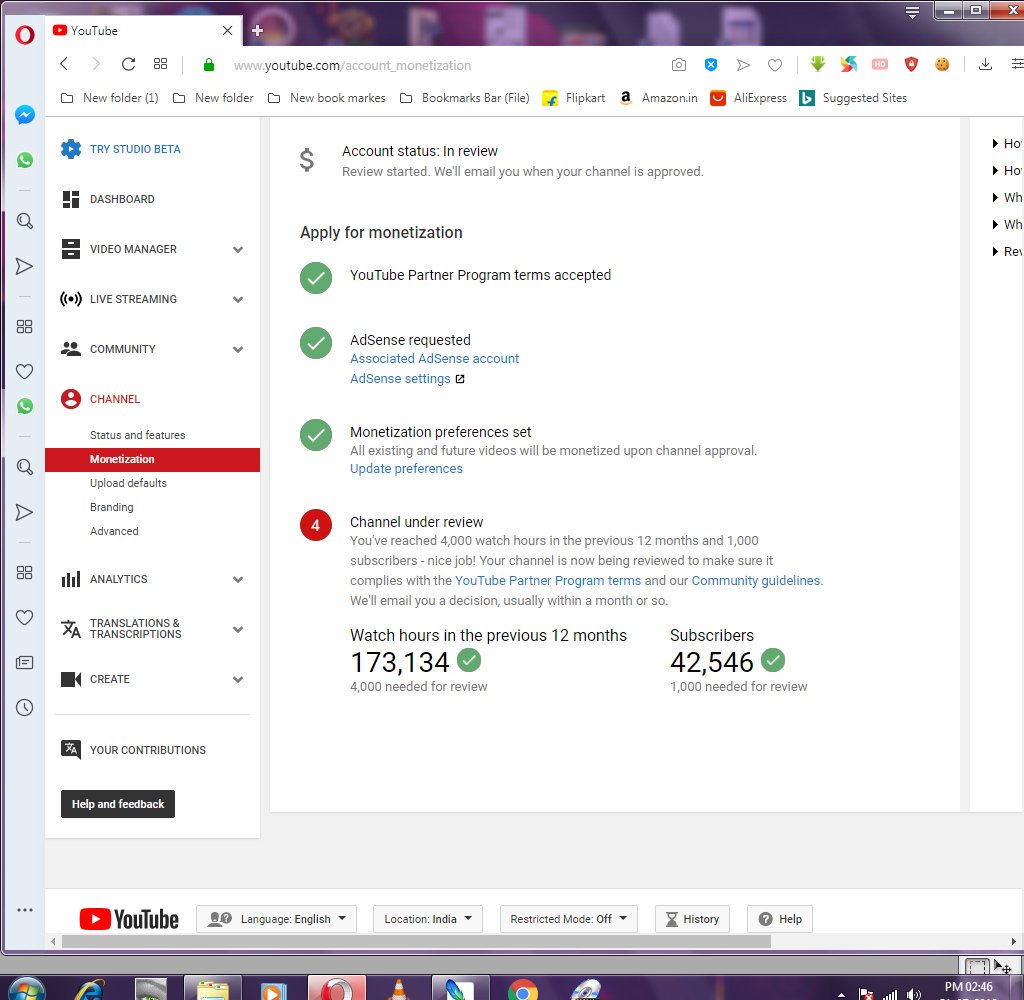Click the blue ad blocker shield icon
1024x1000 pixels.
coord(711,65)
